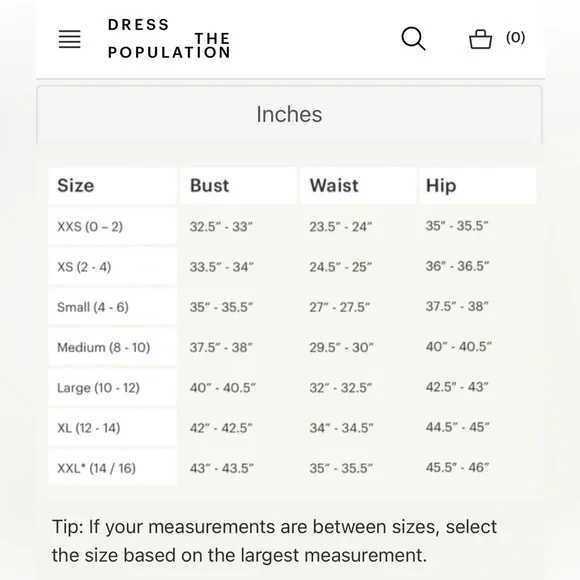The width and height of the screenshot is (580, 580).
Task: Select the Inches unit tab
Action: pyautogui.click(x=289, y=114)
